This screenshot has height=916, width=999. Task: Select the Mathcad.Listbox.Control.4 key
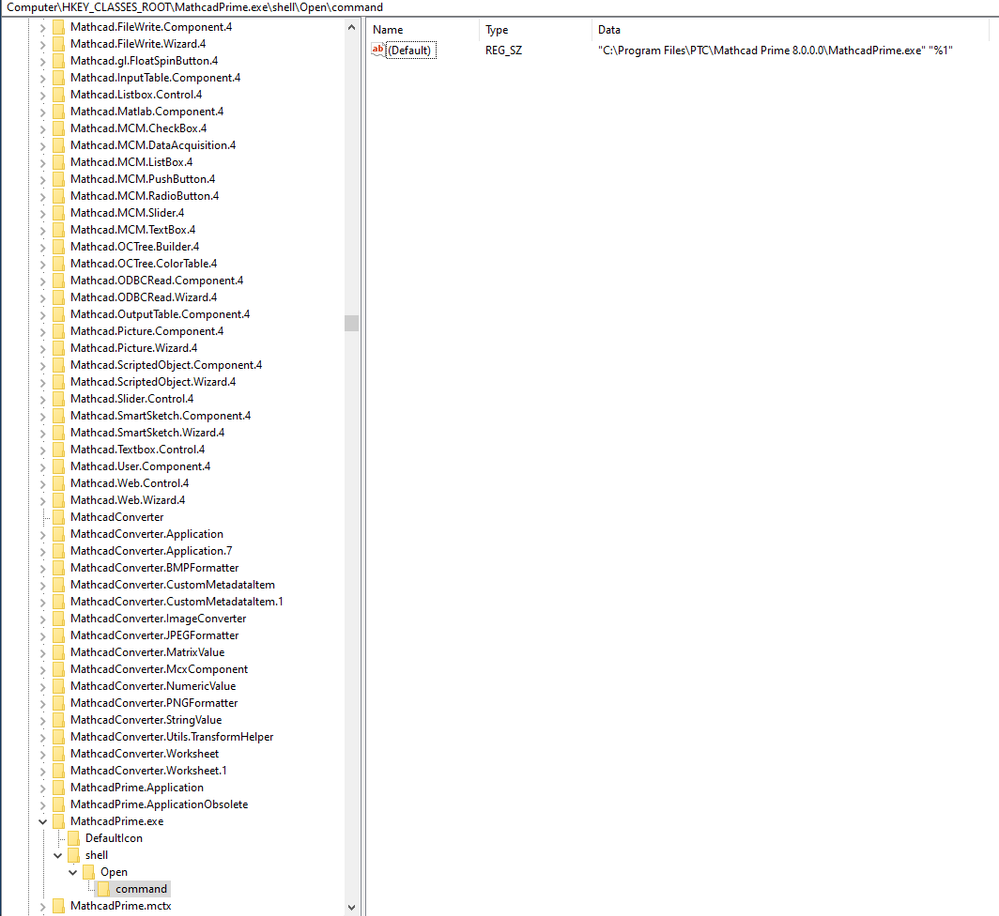point(136,94)
